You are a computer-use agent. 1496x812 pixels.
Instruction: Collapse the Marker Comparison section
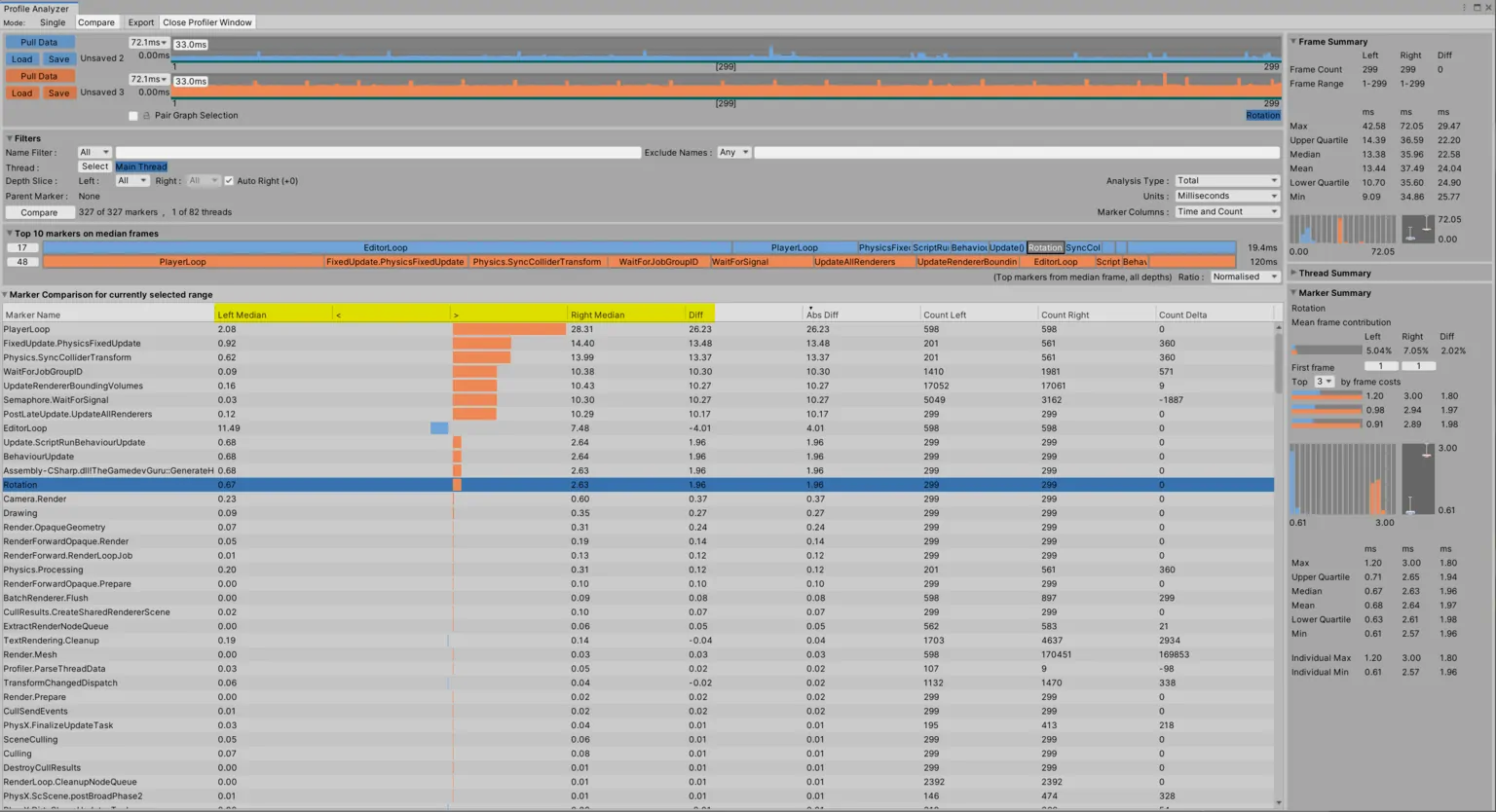point(8,294)
